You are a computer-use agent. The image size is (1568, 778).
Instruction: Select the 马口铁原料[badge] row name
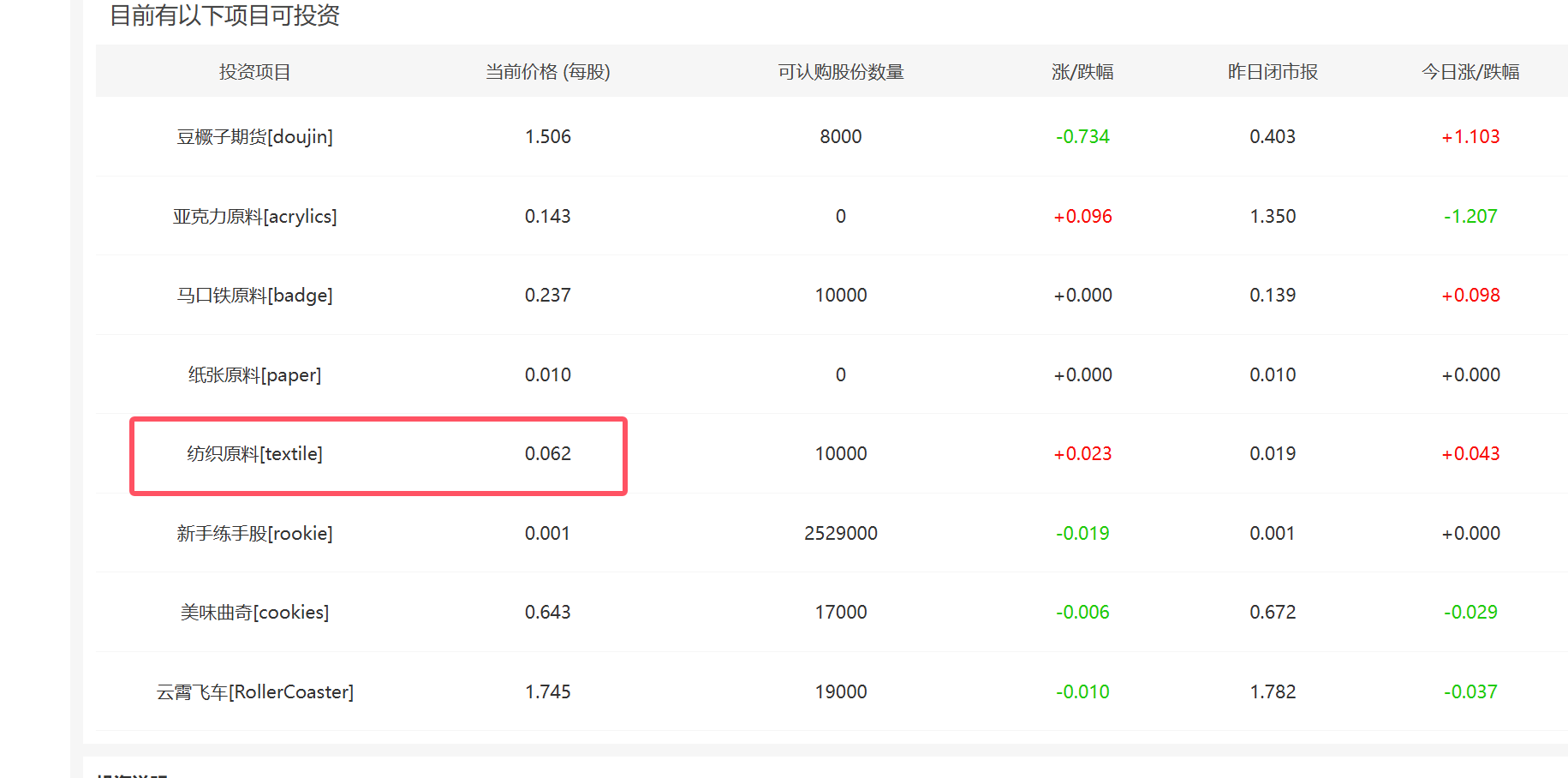point(254,296)
